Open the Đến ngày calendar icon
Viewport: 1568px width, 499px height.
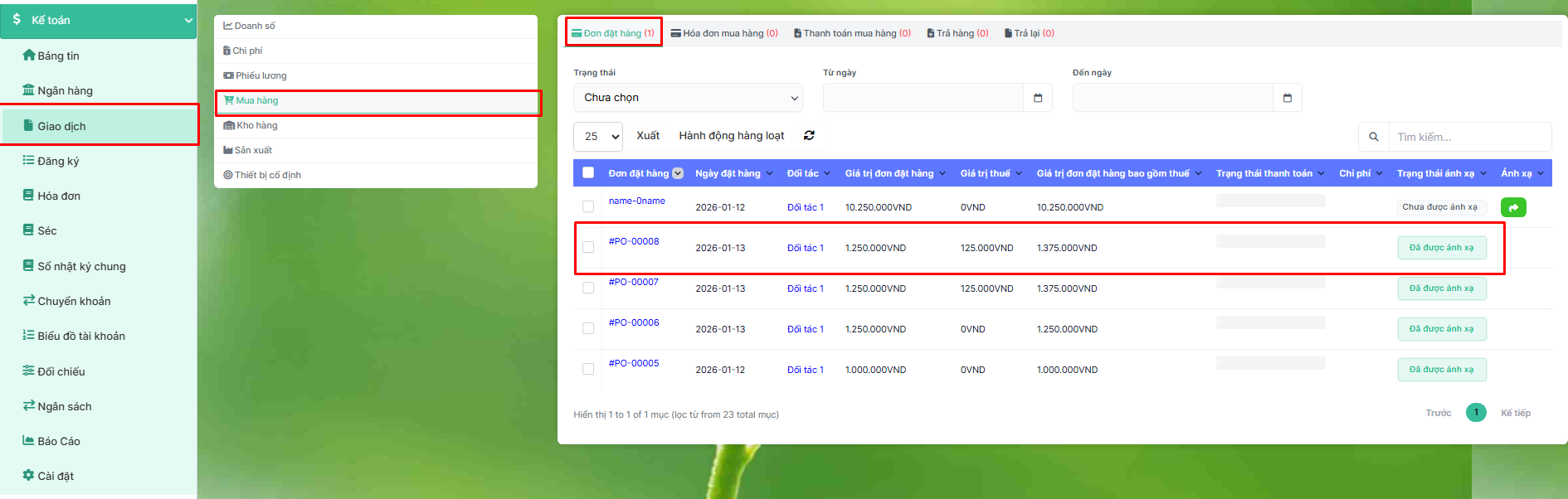pyautogui.click(x=1287, y=98)
